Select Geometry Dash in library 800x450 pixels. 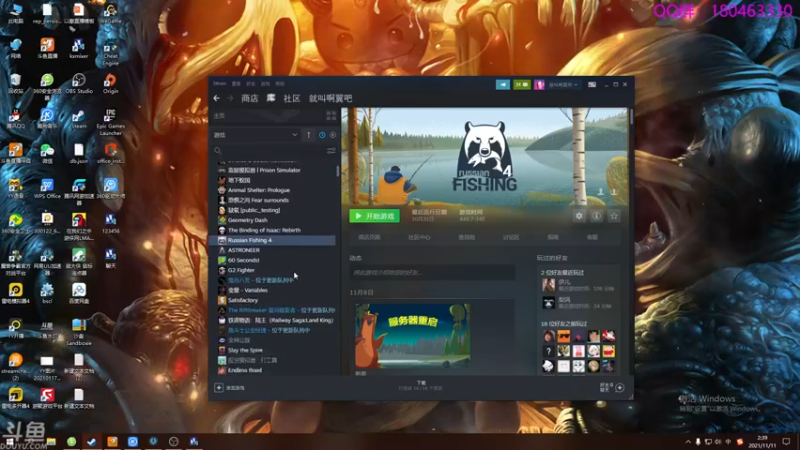coord(273,220)
